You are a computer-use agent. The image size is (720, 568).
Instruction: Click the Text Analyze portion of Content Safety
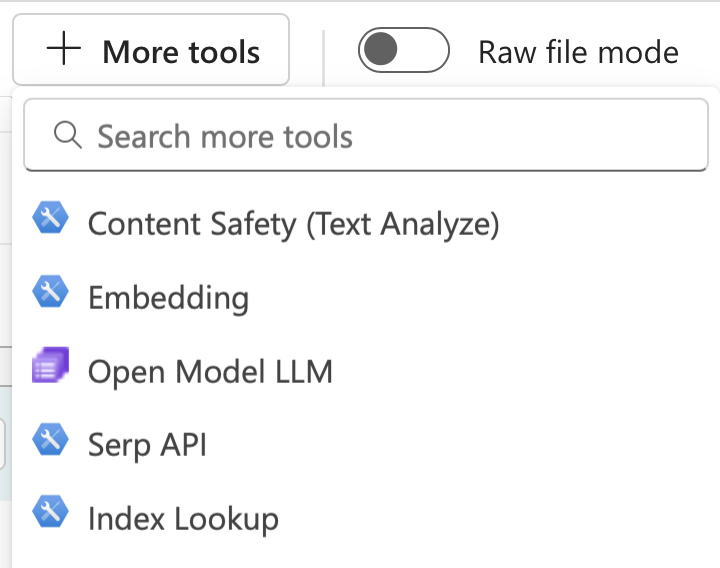403,225
